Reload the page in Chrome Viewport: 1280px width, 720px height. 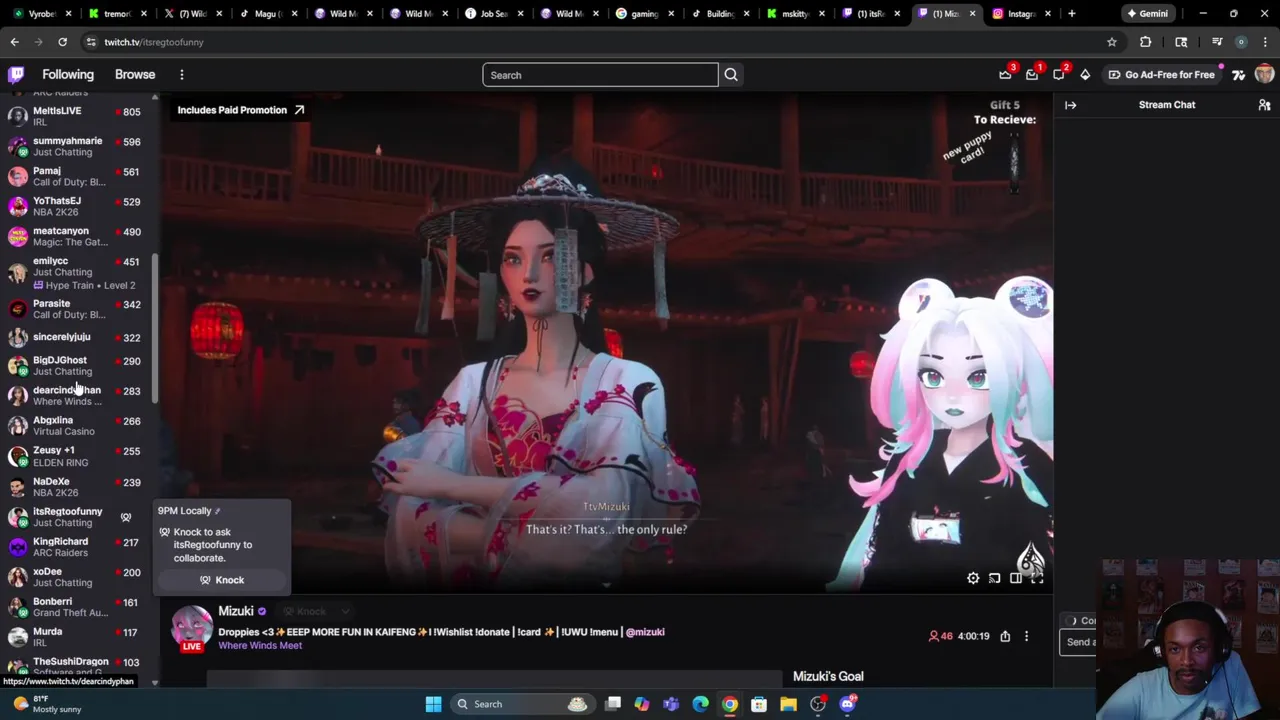(x=62, y=42)
